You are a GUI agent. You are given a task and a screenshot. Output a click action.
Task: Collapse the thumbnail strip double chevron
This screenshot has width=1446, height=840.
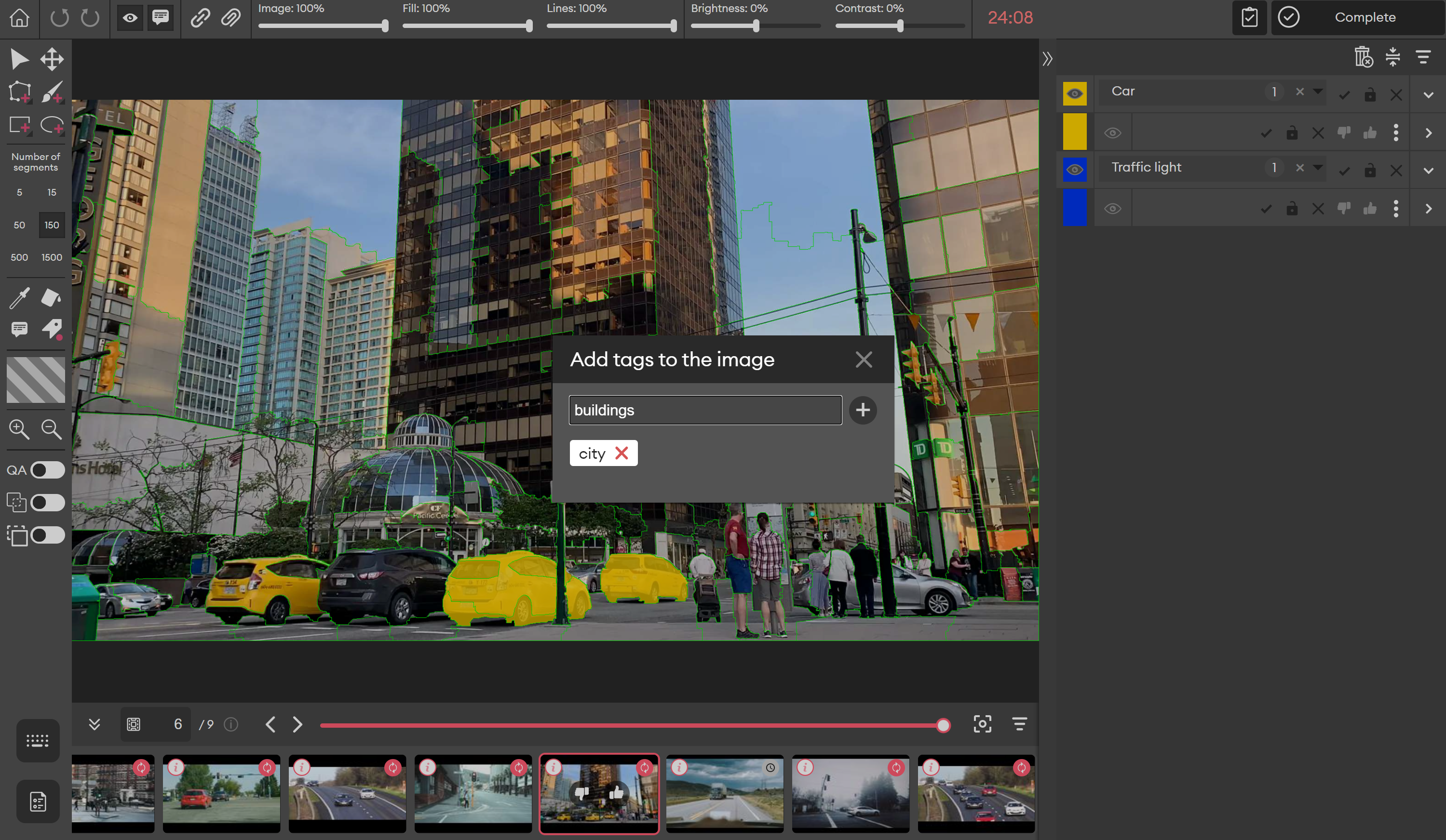[95, 724]
